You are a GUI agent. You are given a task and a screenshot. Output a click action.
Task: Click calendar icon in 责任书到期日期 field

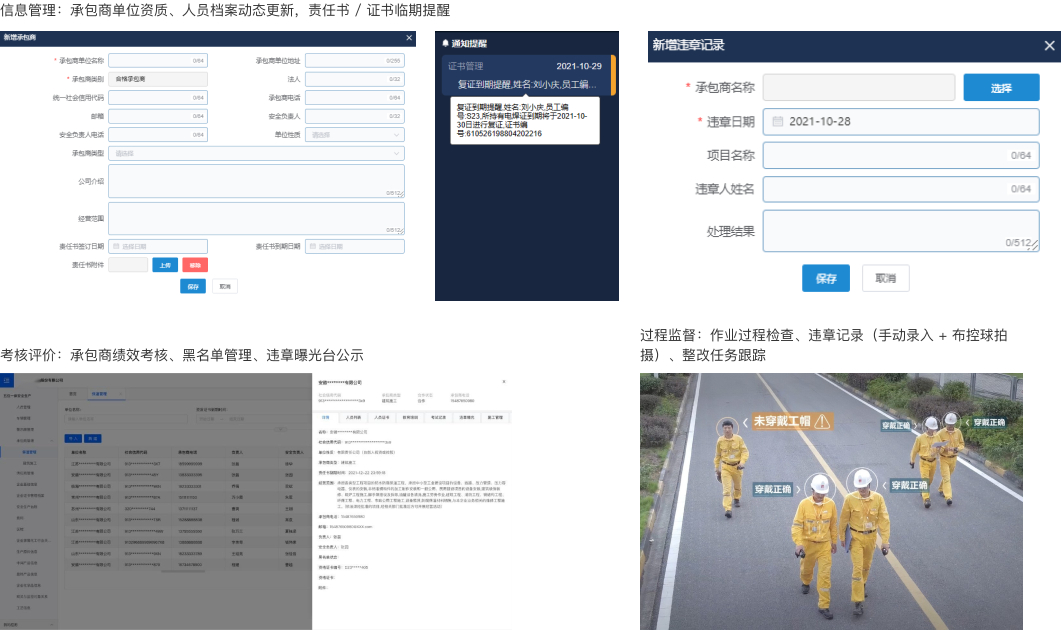[x=313, y=246]
